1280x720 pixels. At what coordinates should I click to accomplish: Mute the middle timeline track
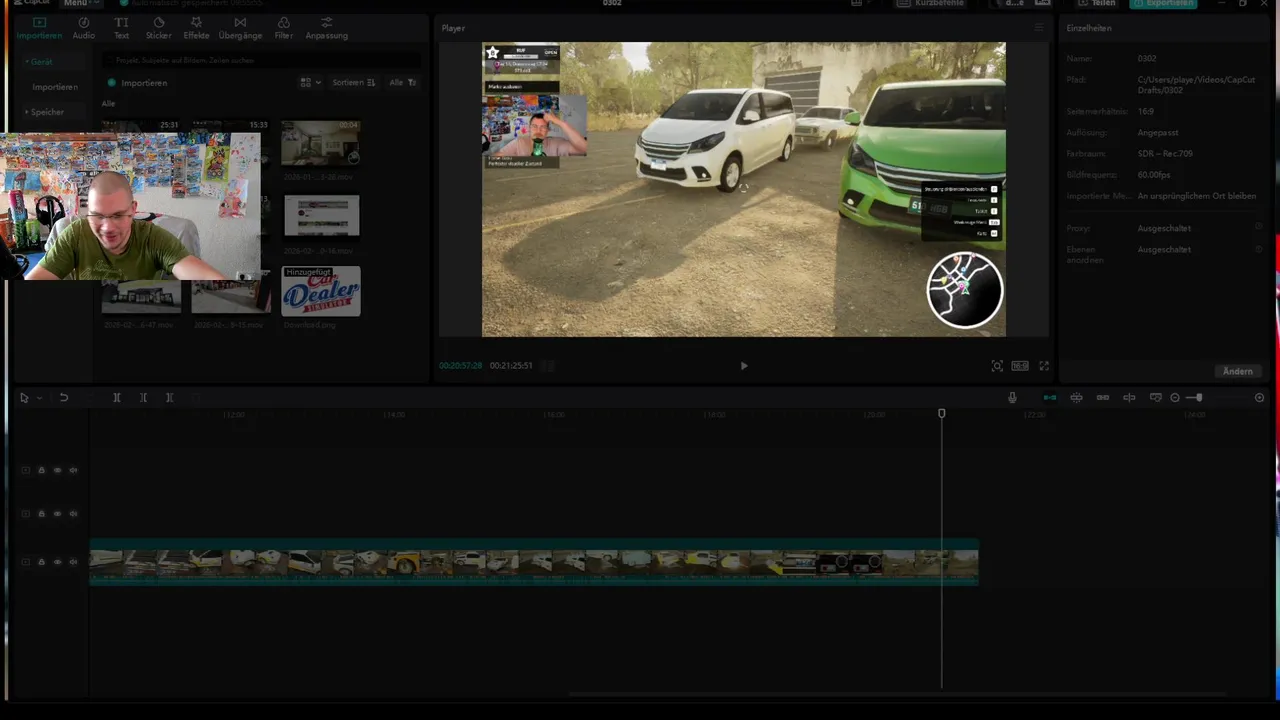pos(73,514)
